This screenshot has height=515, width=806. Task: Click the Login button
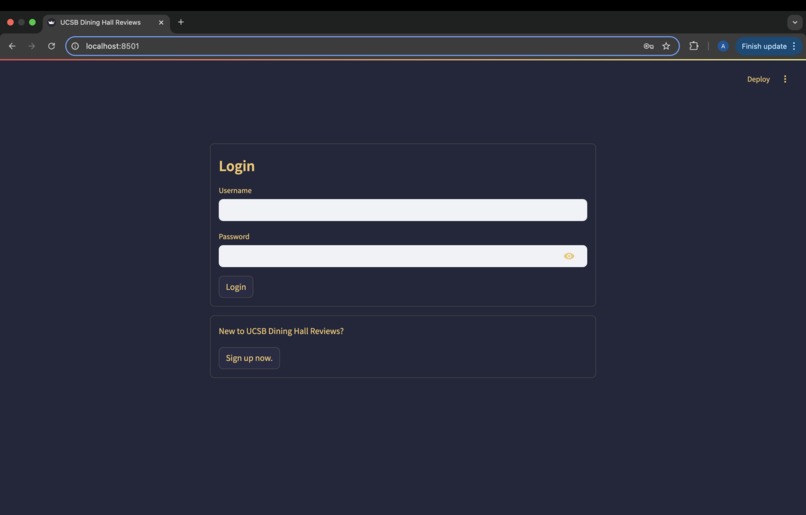[236, 287]
